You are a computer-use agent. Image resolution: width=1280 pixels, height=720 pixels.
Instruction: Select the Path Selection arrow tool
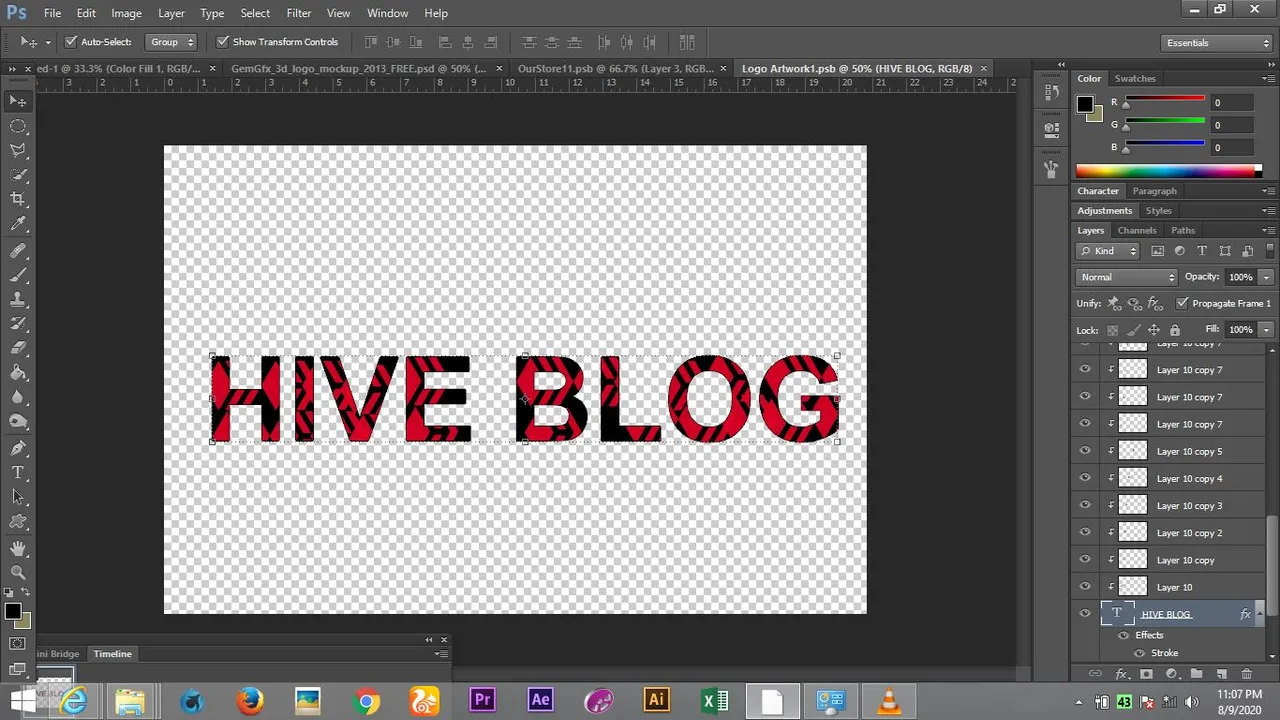(x=18, y=497)
